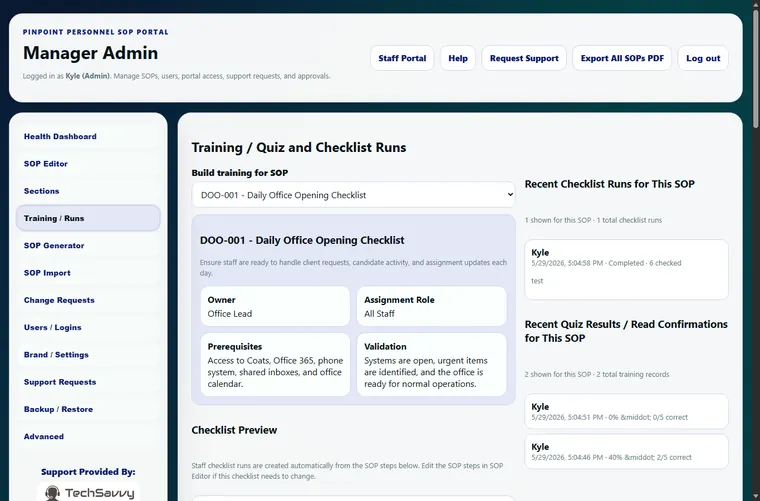Log out of the admin portal
The height and width of the screenshot is (501, 760).
tap(703, 58)
